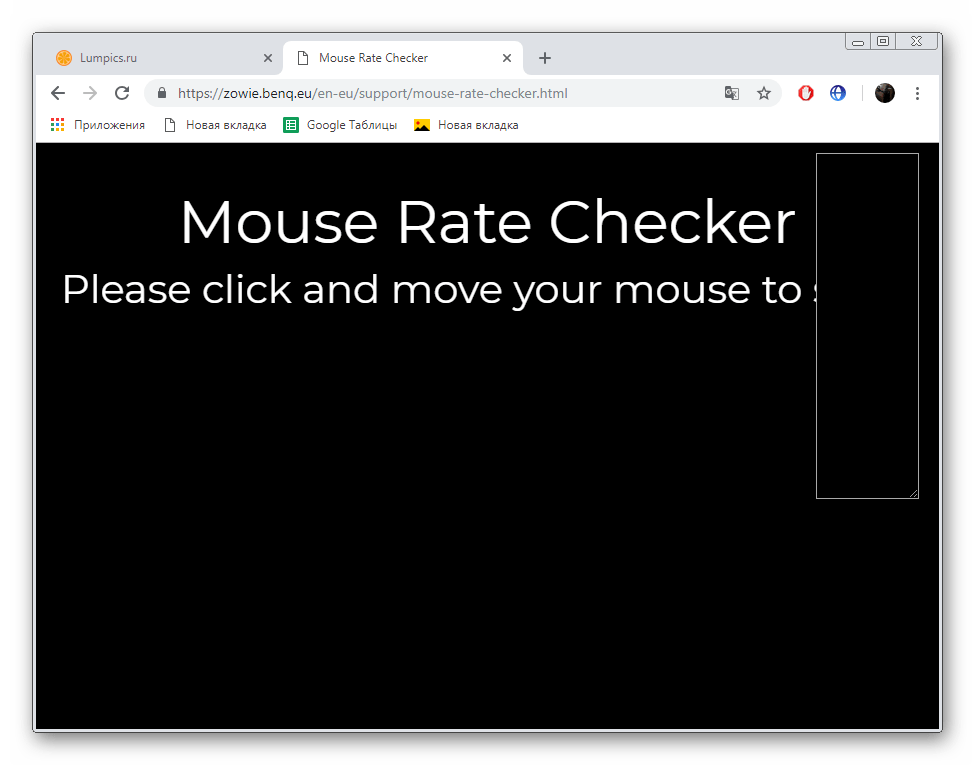Click the Mouse Rate Checker heading
Viewport: 975px width, 765px height.
tap(487, 222)
